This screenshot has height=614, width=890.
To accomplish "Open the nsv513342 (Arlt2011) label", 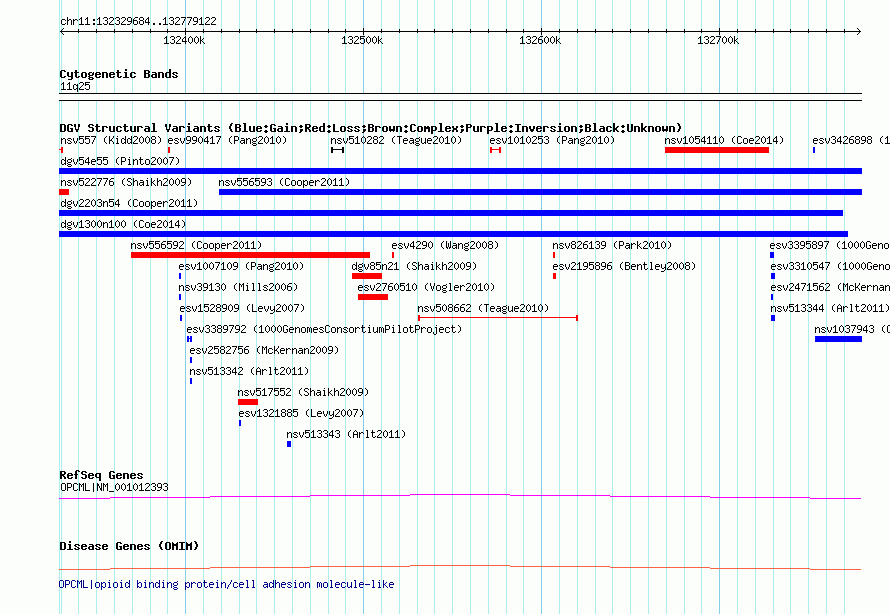I will [249, 371].
